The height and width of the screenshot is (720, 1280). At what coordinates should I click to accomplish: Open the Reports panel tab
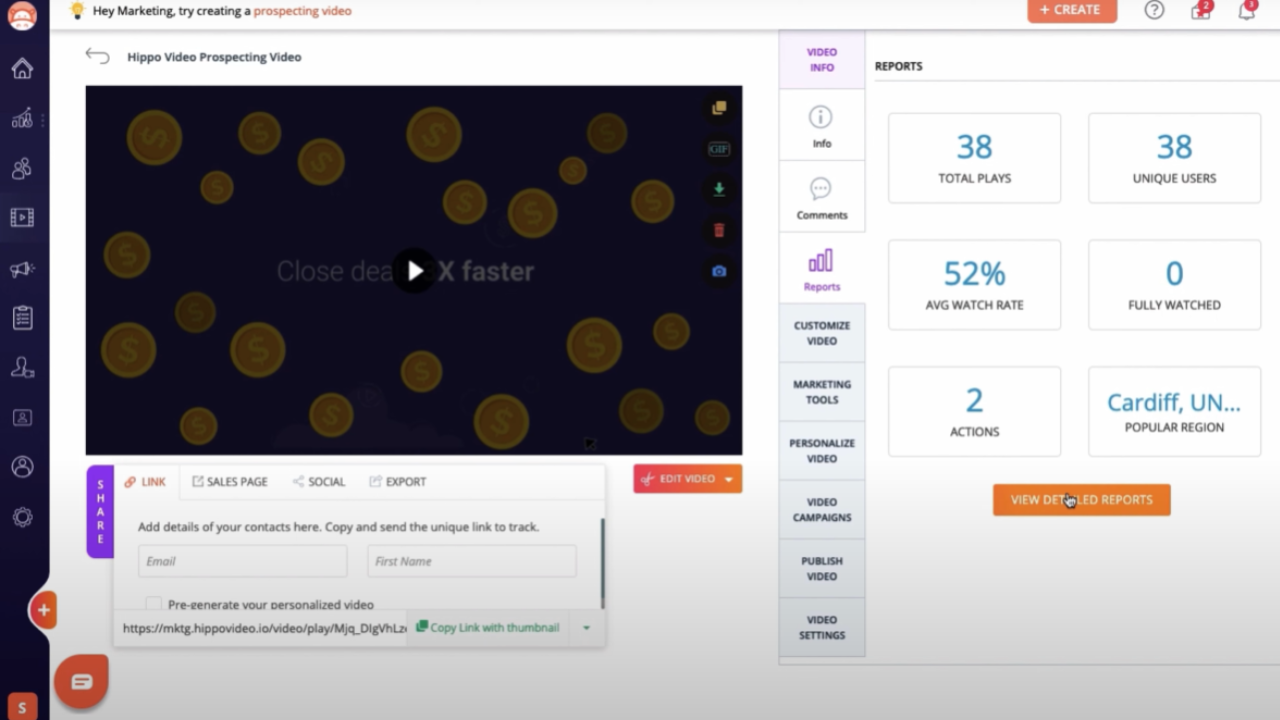(822, 270)
